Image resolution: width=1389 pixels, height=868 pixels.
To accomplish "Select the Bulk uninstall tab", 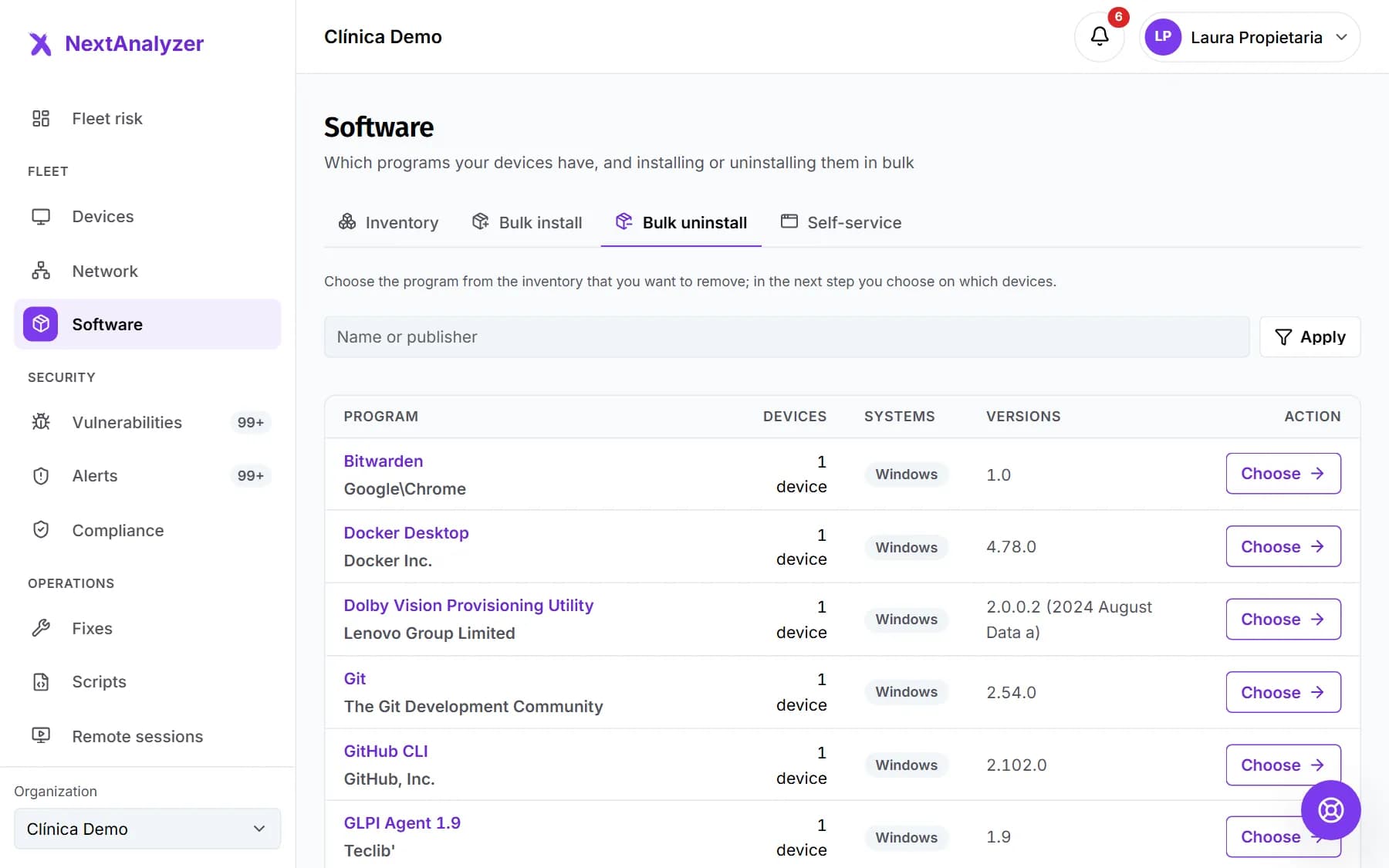I will 681,222.
